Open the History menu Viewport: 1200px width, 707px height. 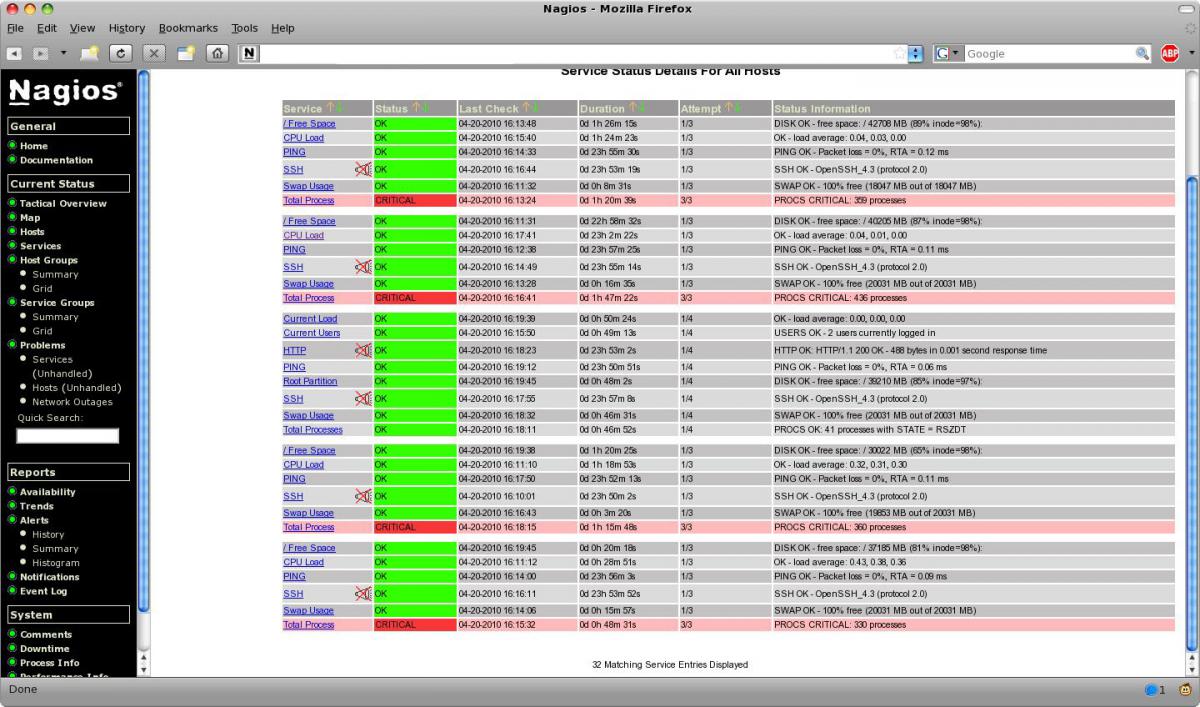click(127, 28)
